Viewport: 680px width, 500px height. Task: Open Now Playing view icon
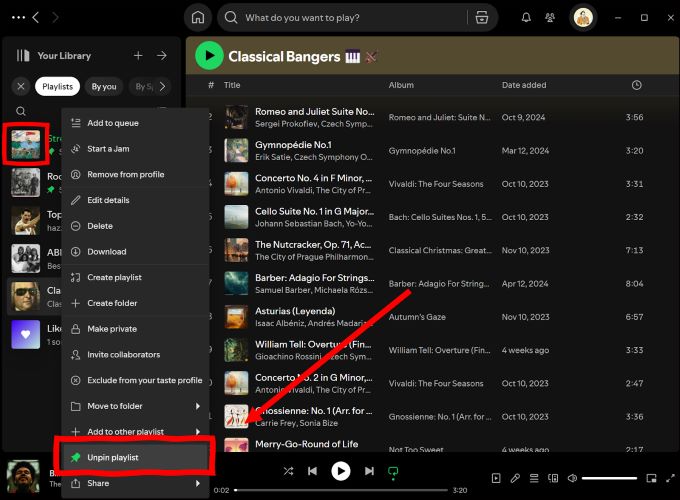tap(496, 478)
